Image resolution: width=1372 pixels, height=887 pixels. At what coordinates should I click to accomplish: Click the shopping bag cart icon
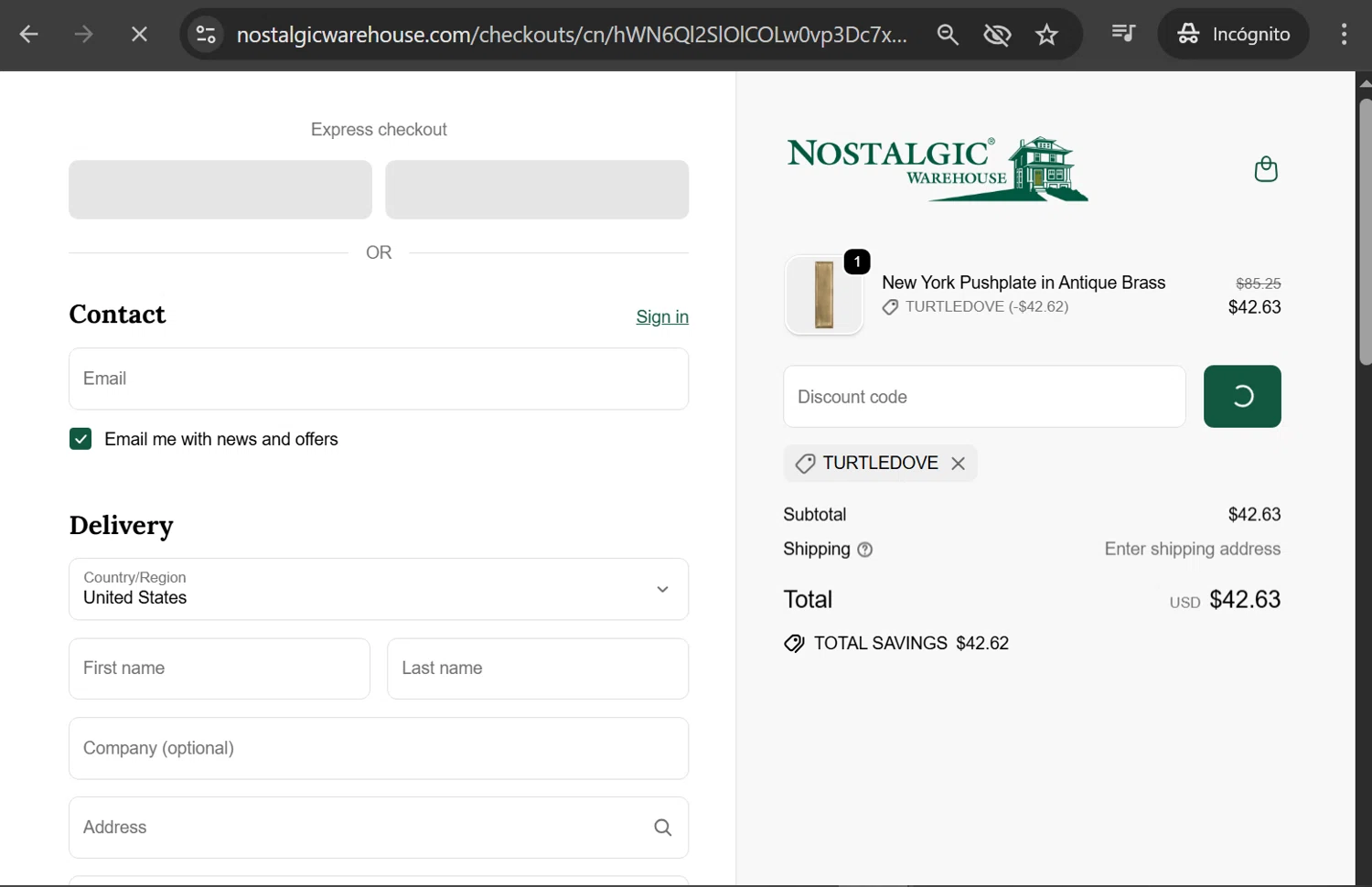point(1266,169)
